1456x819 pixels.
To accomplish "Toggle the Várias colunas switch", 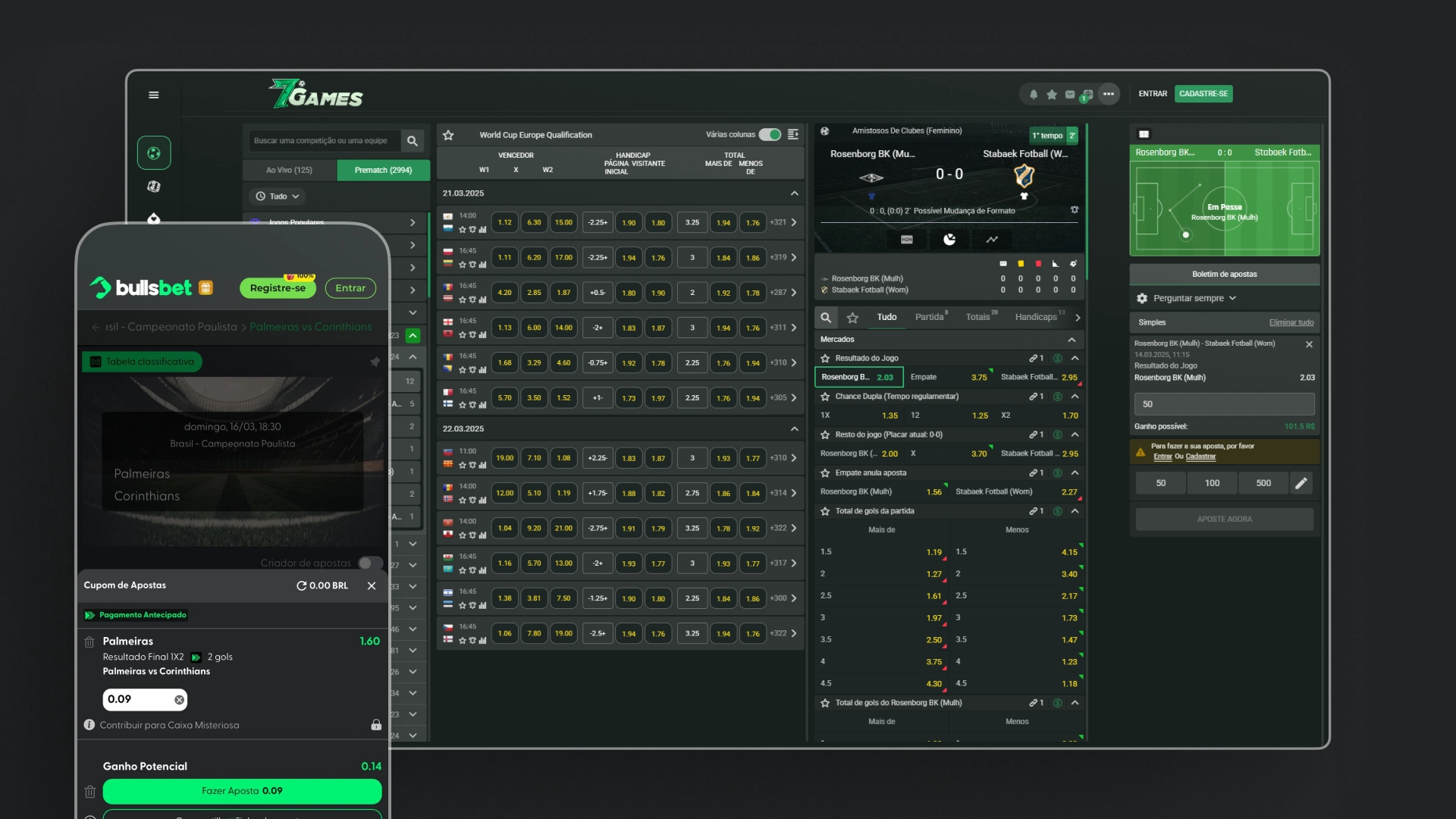I will tap(770, 134).
